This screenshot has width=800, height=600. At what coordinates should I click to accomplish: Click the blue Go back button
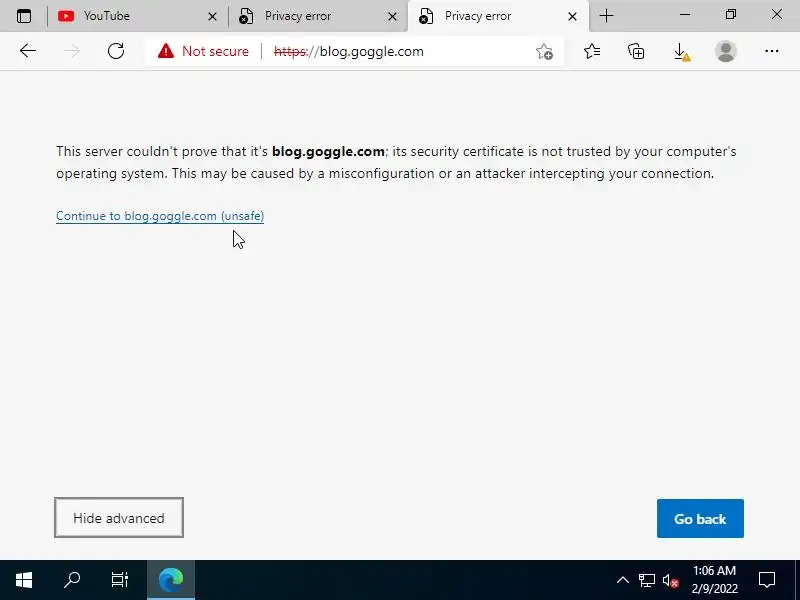[x=700, y=518]
